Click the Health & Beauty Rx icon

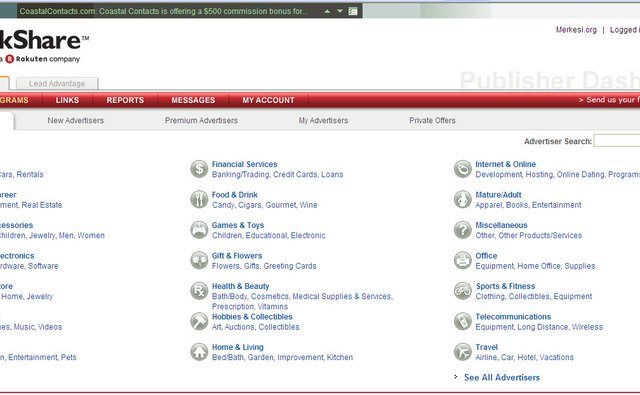pyautogui.click(x=199, y=291)
